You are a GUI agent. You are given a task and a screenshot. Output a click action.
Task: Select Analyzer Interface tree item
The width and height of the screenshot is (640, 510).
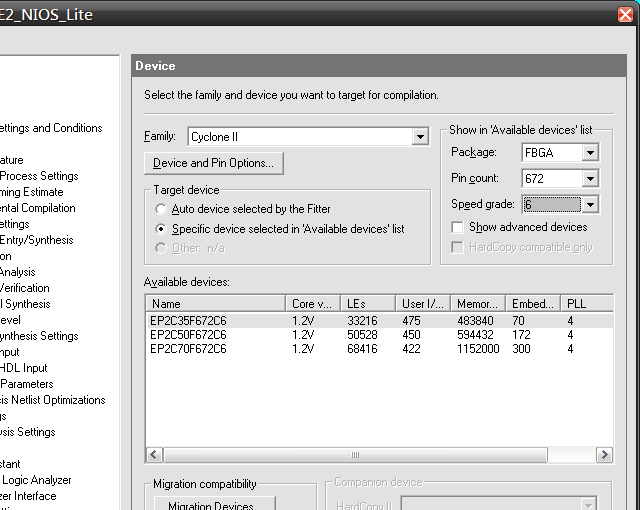pos(28,496)
